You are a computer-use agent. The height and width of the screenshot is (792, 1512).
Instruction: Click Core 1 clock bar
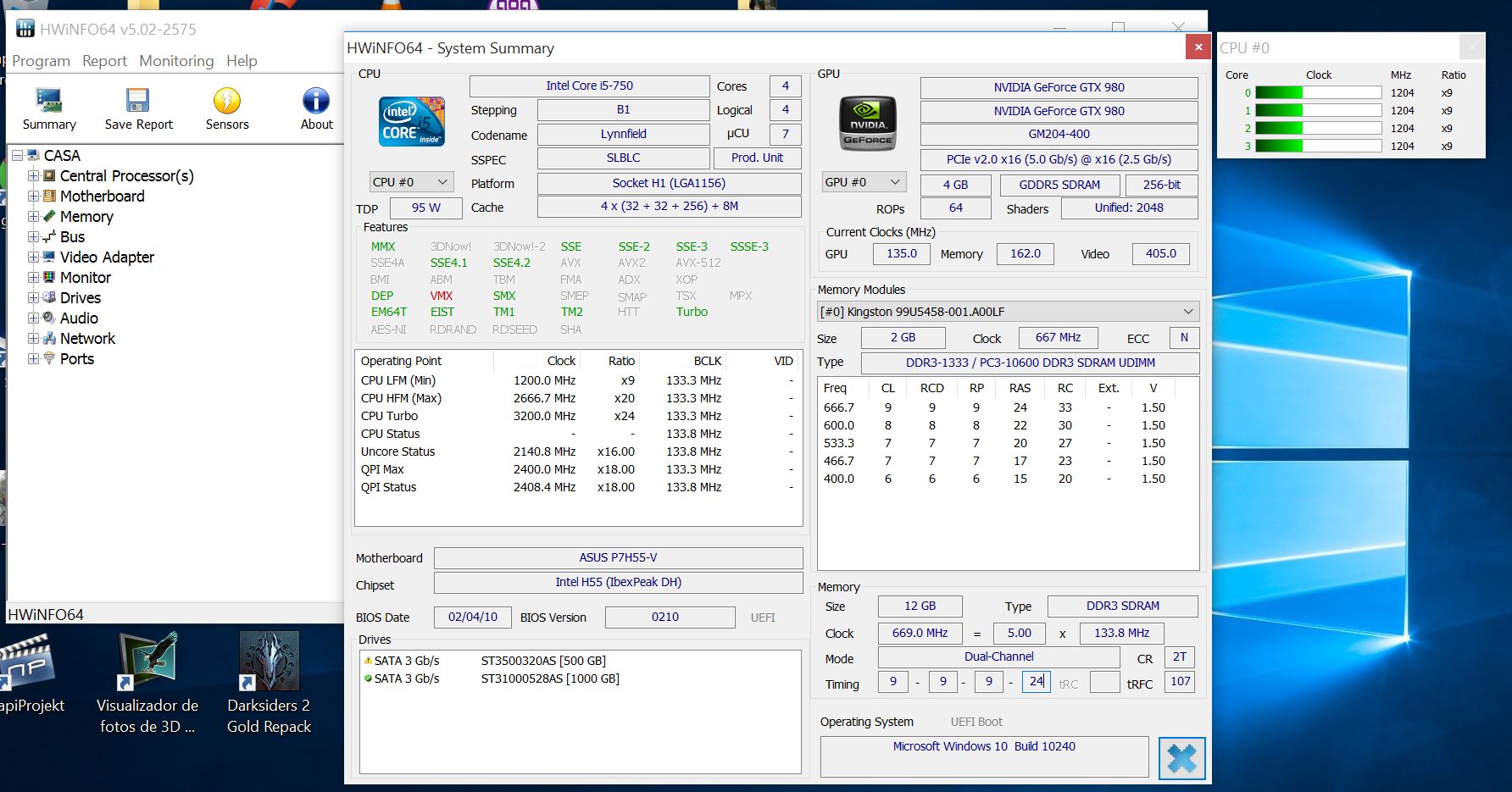pyautogui.click(x=1318, y=110)
